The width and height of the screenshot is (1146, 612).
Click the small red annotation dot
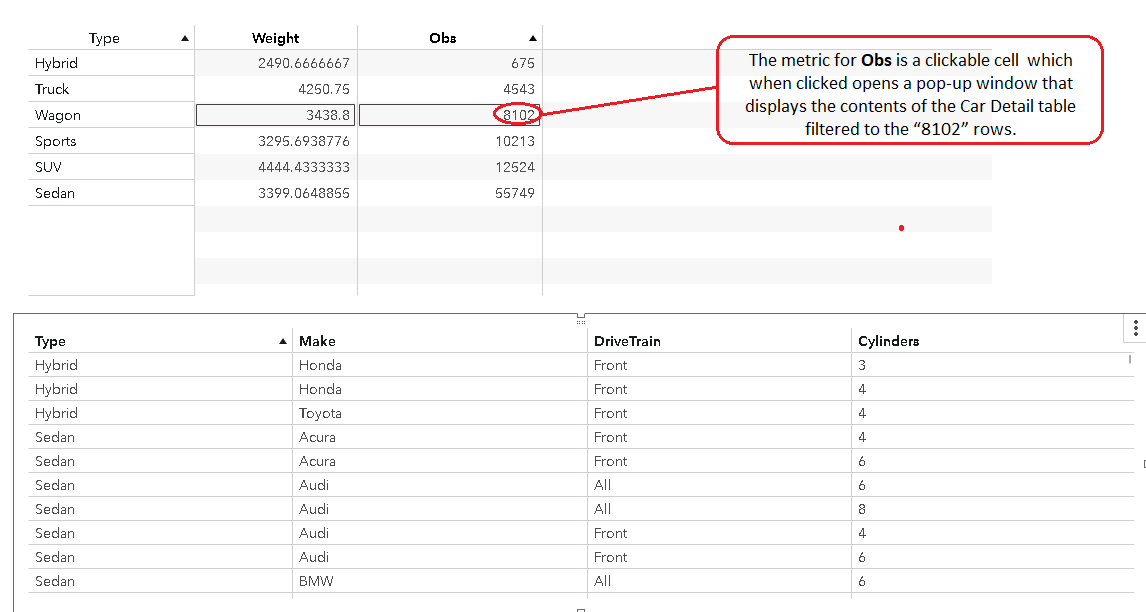pos(901,228)
